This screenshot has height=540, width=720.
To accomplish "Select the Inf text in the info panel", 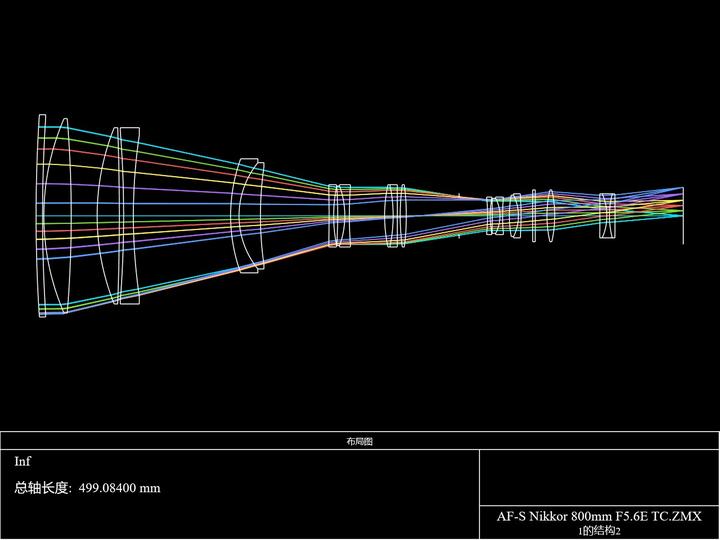I will pos(22,461).
